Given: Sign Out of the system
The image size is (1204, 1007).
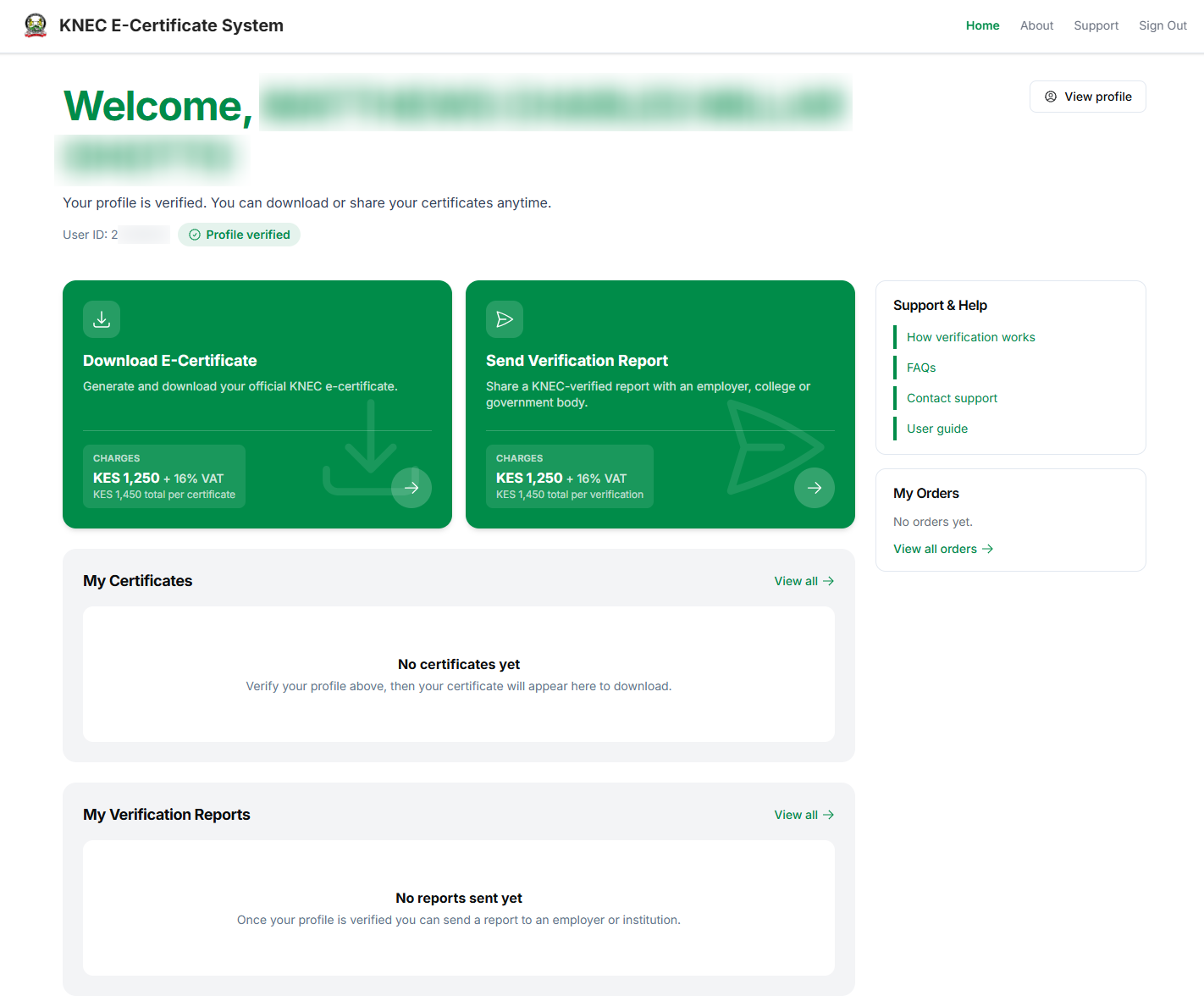Looking at the screenshot, I should pos(1163,25).
